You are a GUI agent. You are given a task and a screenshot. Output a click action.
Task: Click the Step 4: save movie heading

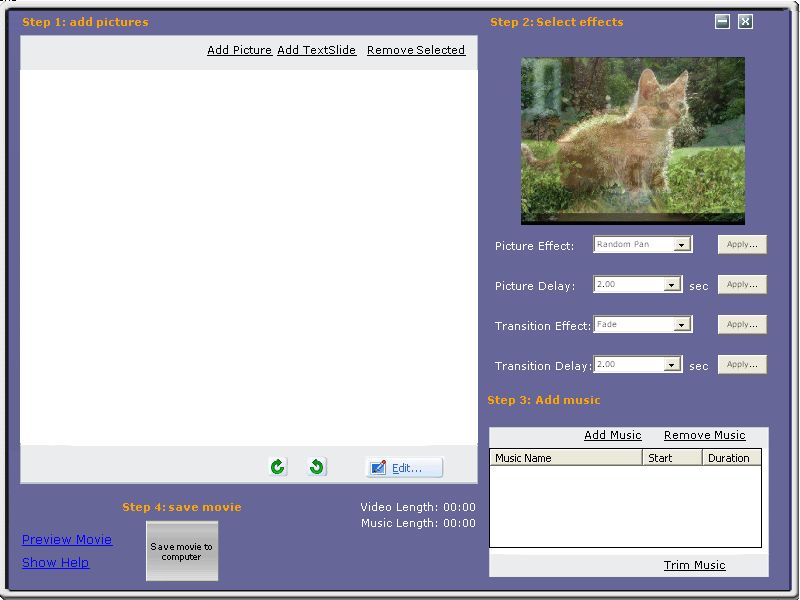click(182, 507)
